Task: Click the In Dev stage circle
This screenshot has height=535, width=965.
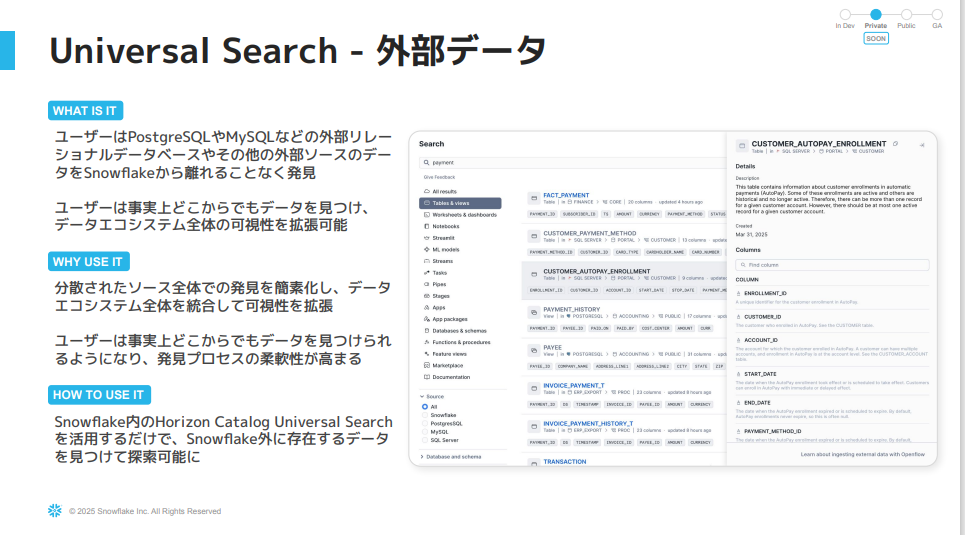Action: coord(845,14)
